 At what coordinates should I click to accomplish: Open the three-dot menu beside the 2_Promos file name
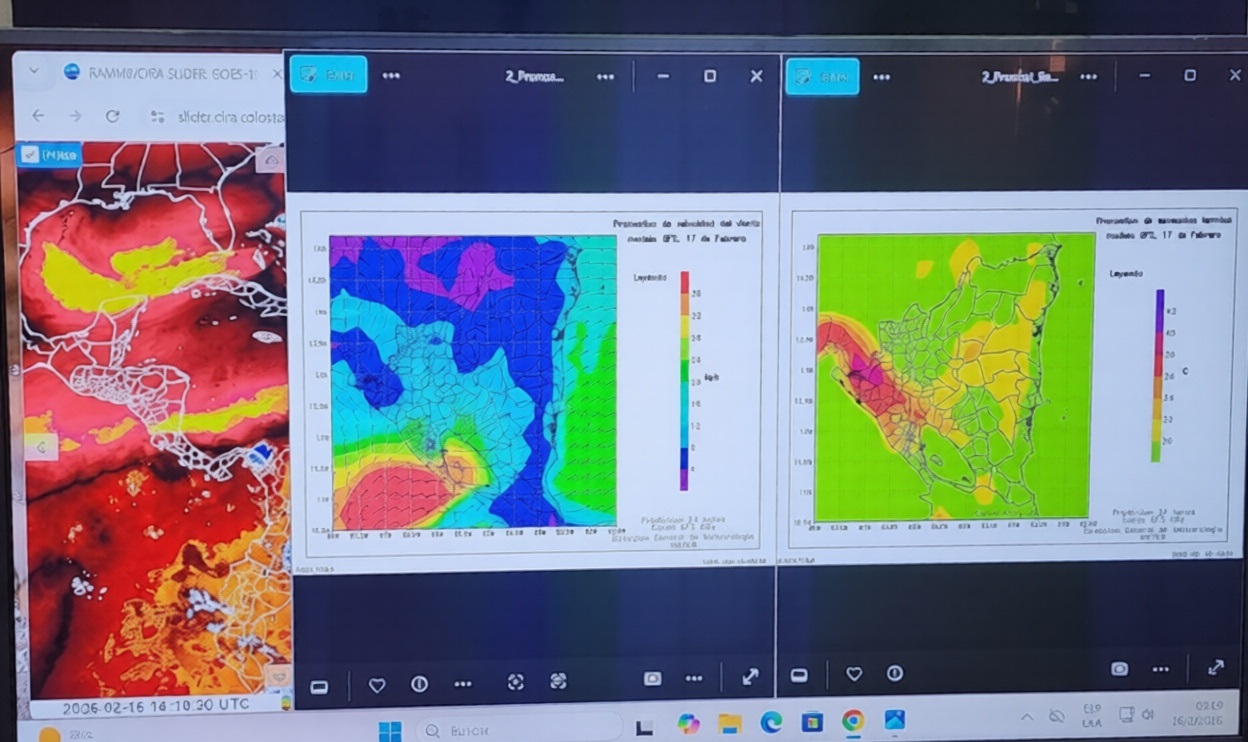605,77
